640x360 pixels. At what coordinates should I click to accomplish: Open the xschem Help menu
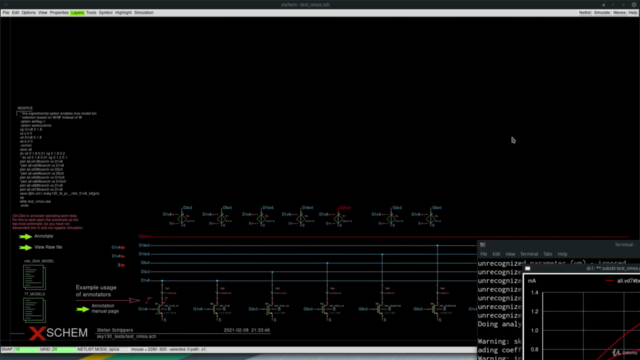(633, 13)
